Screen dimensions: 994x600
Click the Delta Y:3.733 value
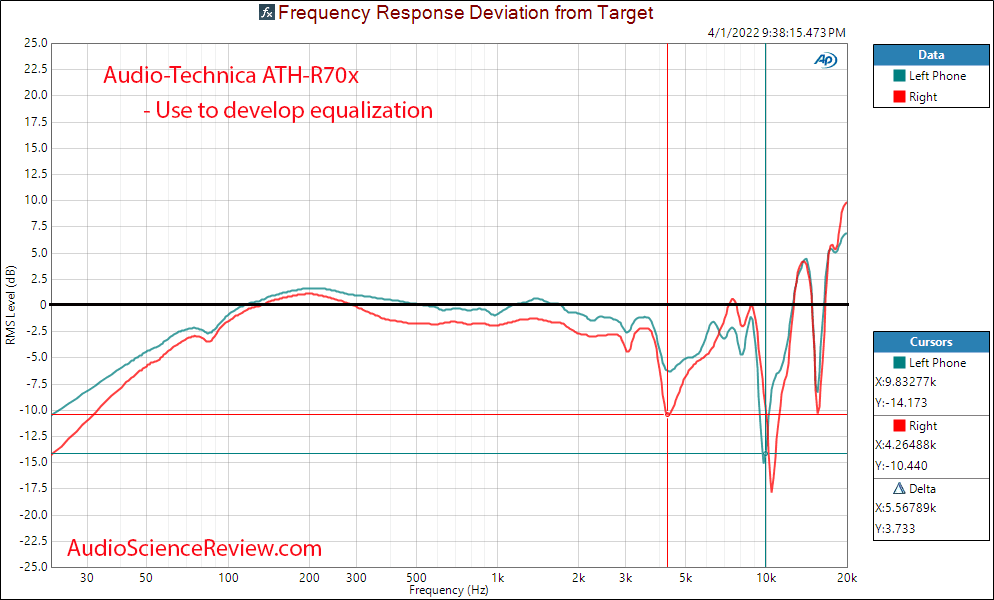895,528
